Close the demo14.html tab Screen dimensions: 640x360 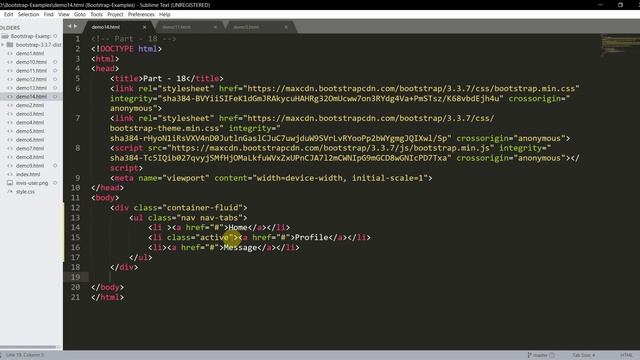point(144,27)
